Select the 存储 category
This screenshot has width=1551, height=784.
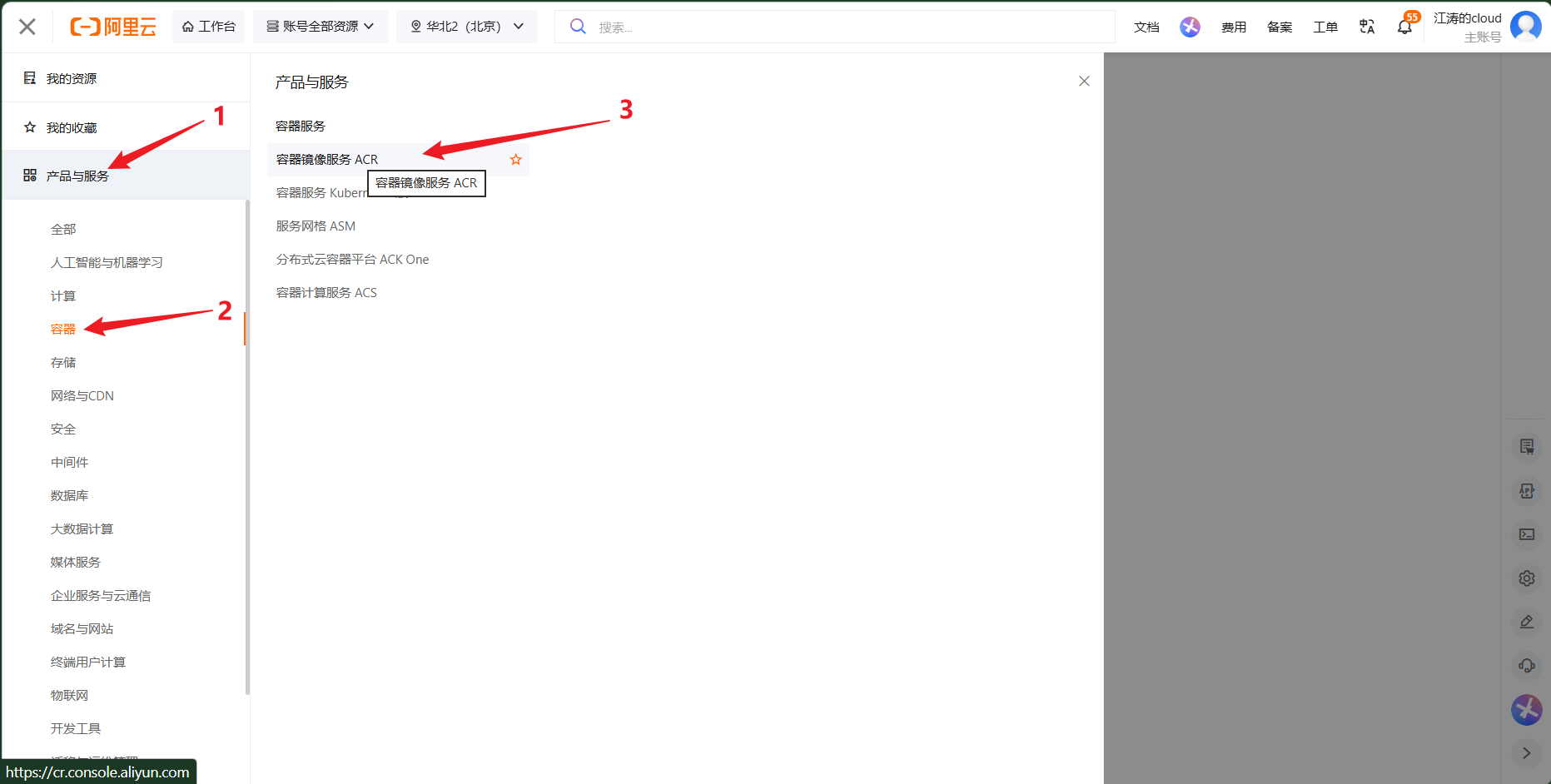pyautogui.click(x=63, y=362)
